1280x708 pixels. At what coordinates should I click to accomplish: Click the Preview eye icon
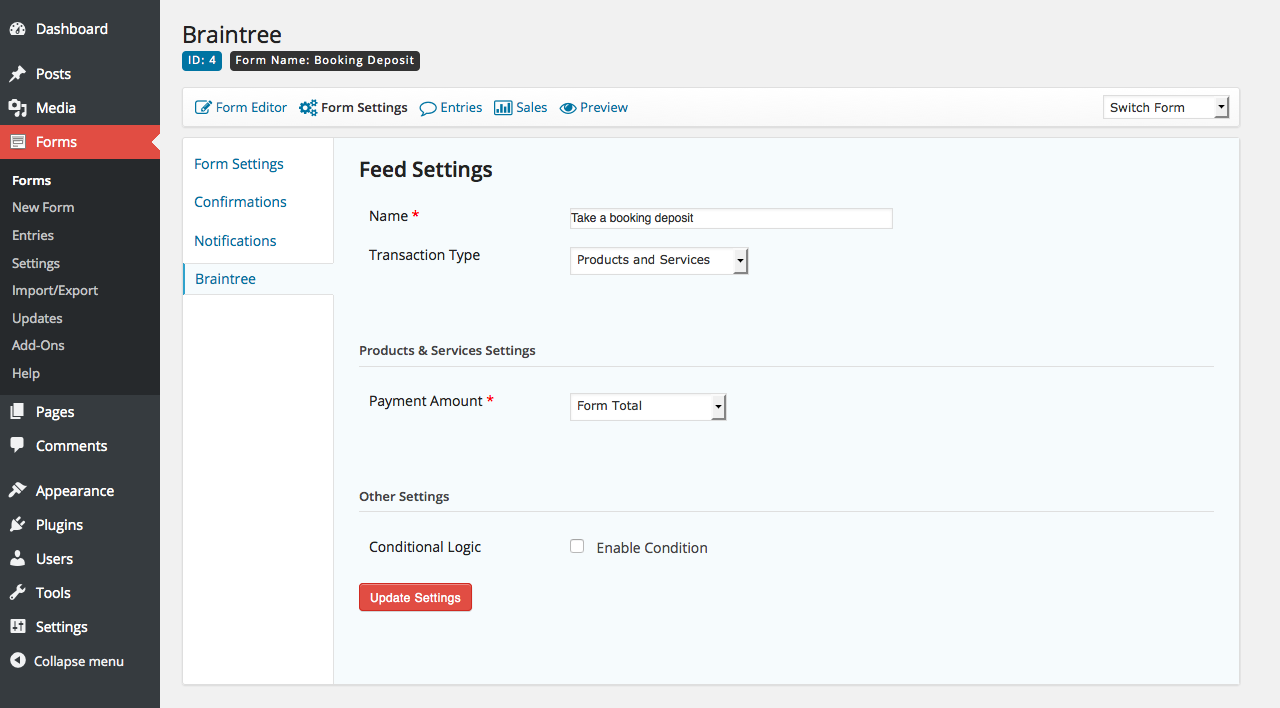(568, 108)
